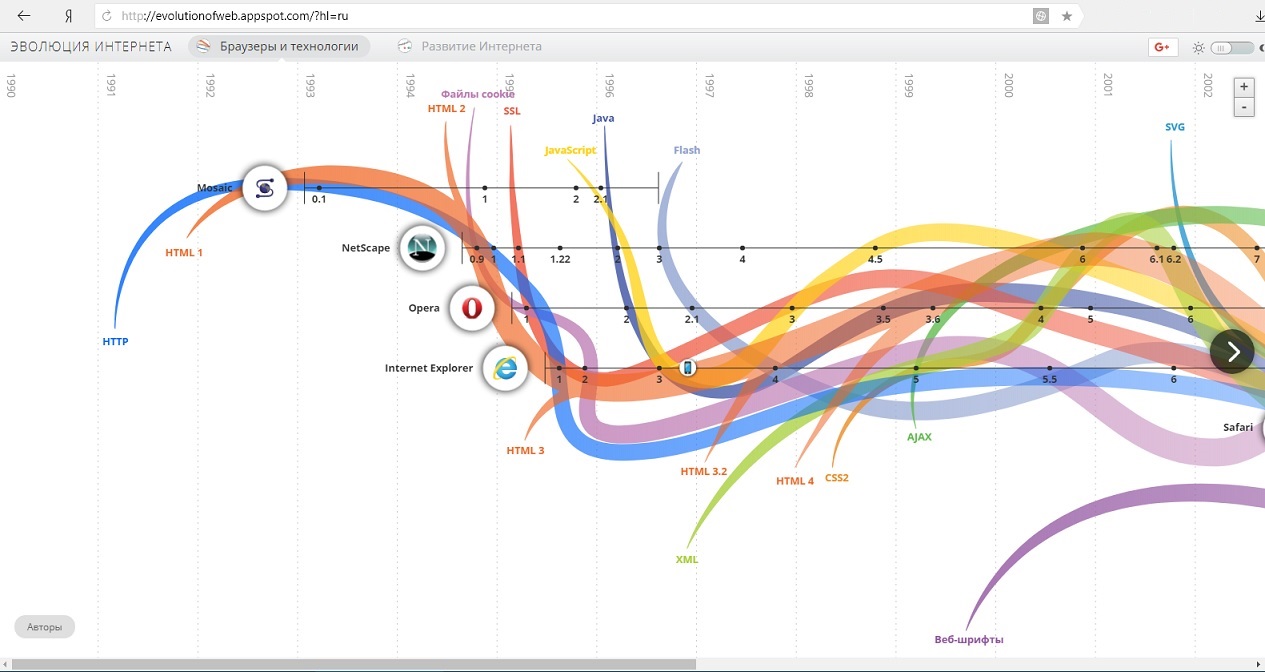Zoom out with the minus button

[1244, 107]
